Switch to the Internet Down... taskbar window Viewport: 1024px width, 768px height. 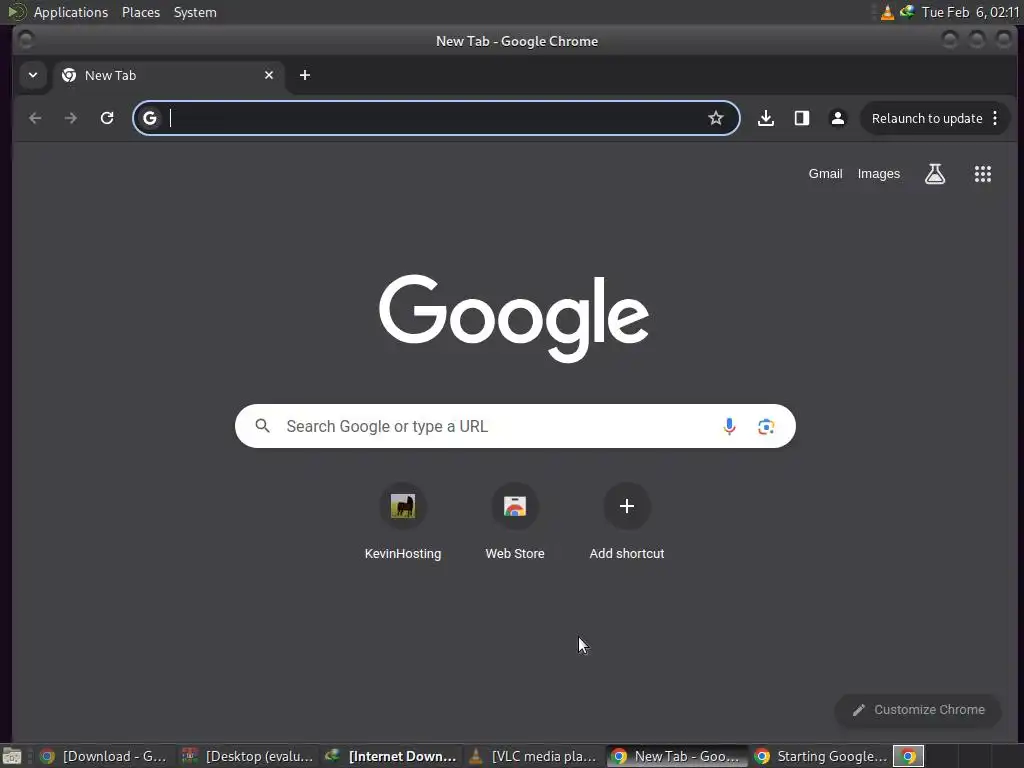pos(392,757)
